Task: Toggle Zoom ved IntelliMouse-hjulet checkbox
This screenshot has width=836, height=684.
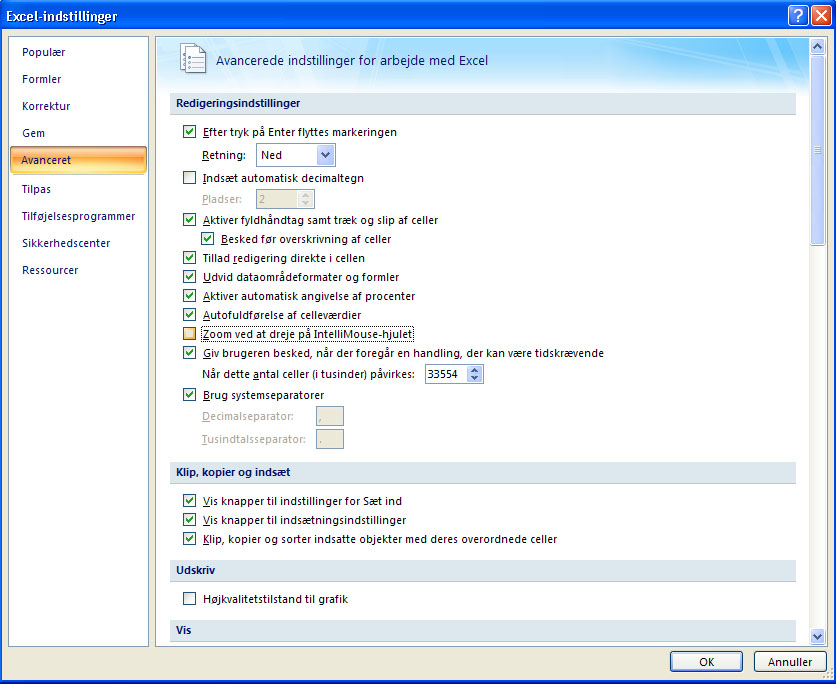Action: [x=189, y=334]
